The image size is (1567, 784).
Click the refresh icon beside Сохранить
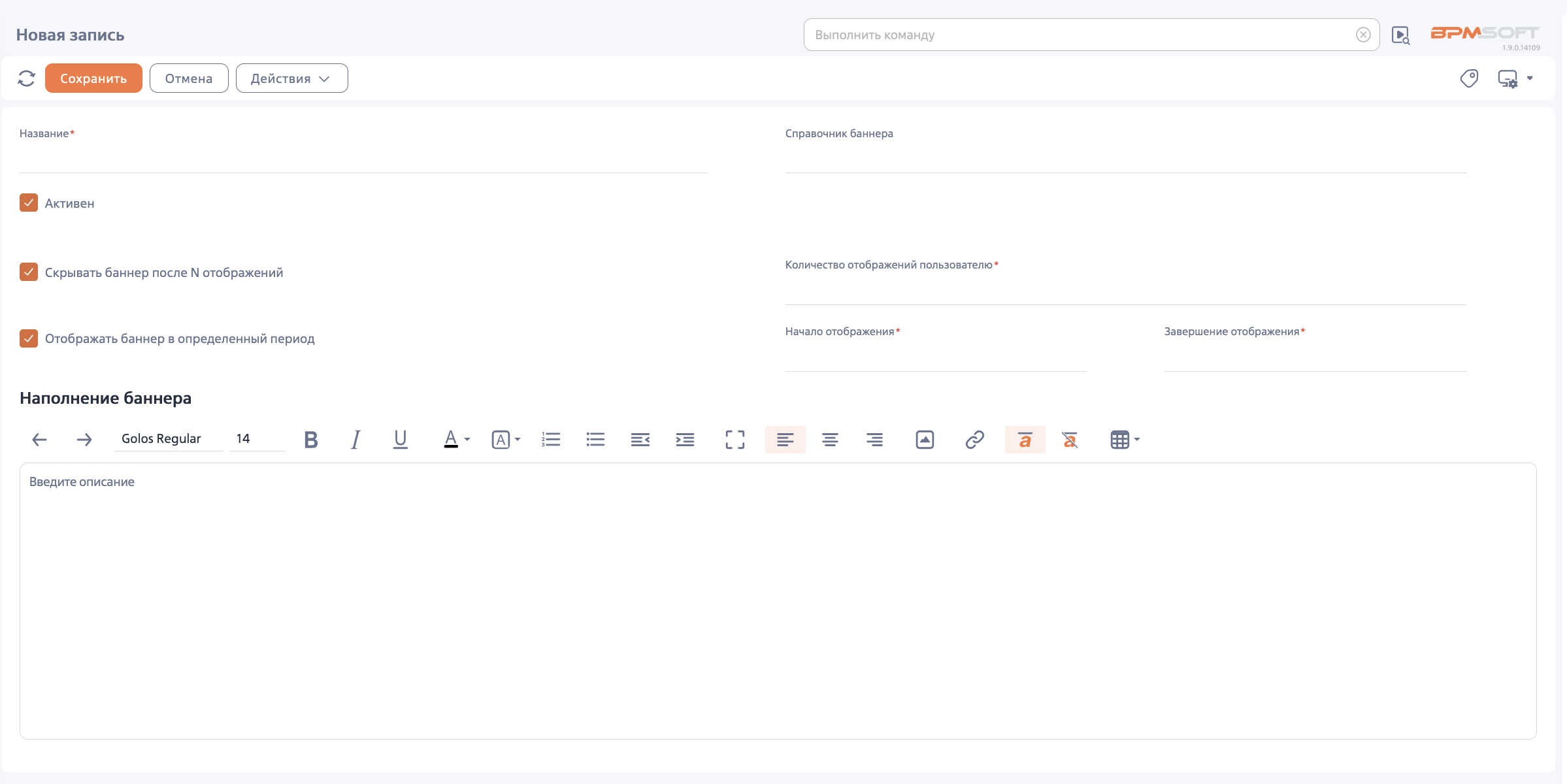26,78
